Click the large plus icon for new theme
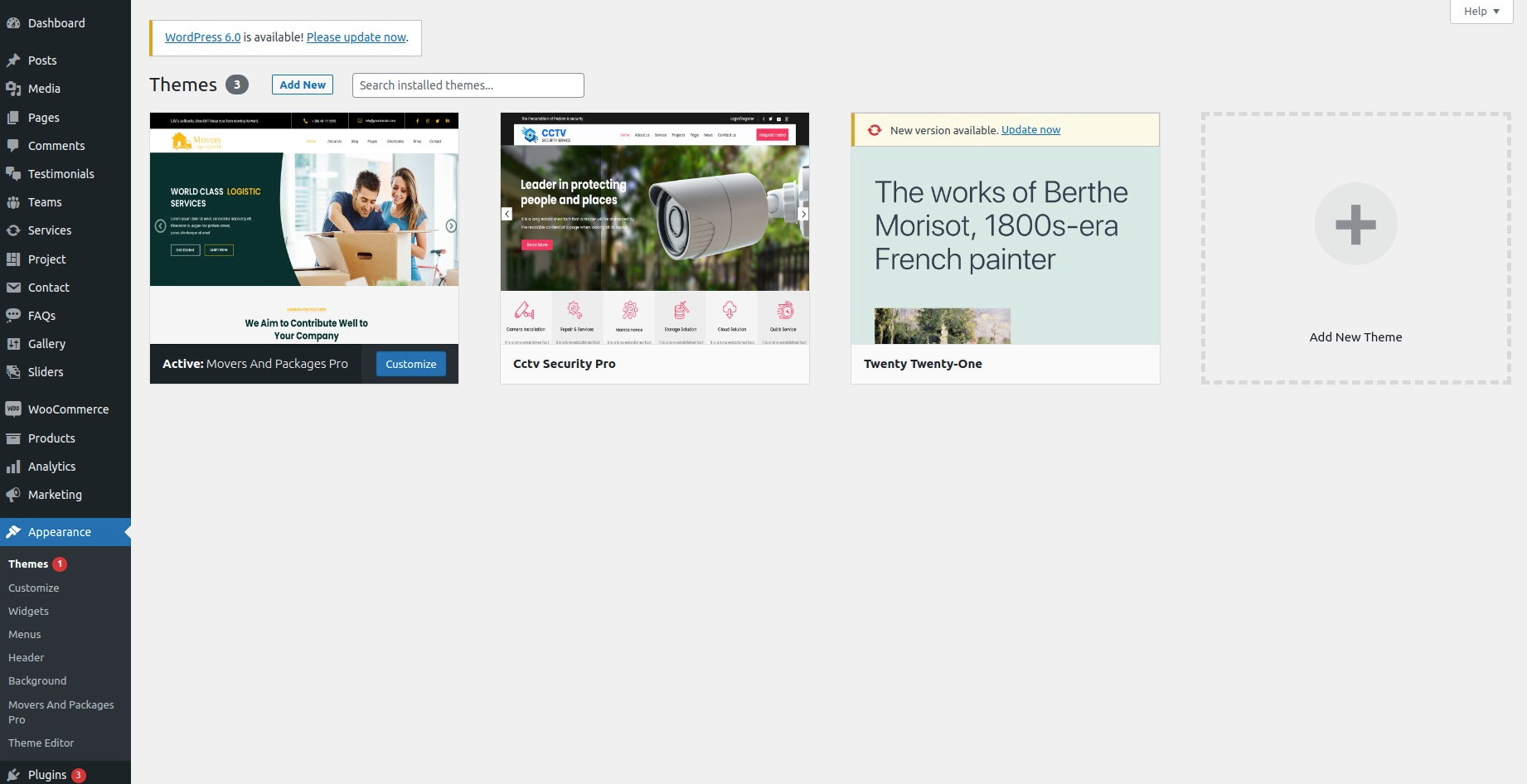The width and height of the screenshot is (1527, 784). [x=1355, y=225]
